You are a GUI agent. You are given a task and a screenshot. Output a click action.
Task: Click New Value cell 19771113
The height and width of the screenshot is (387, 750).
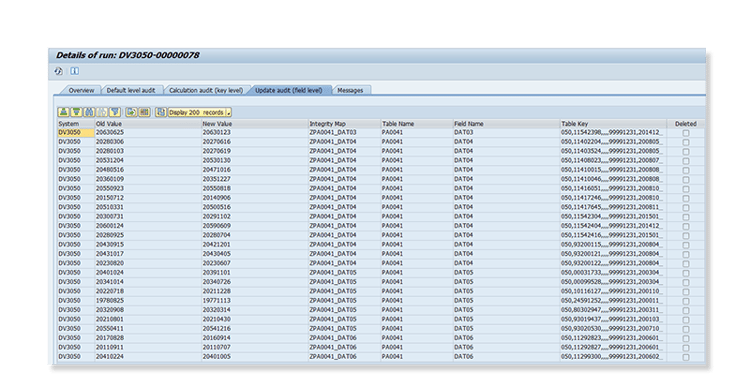(x=254, y=300)
